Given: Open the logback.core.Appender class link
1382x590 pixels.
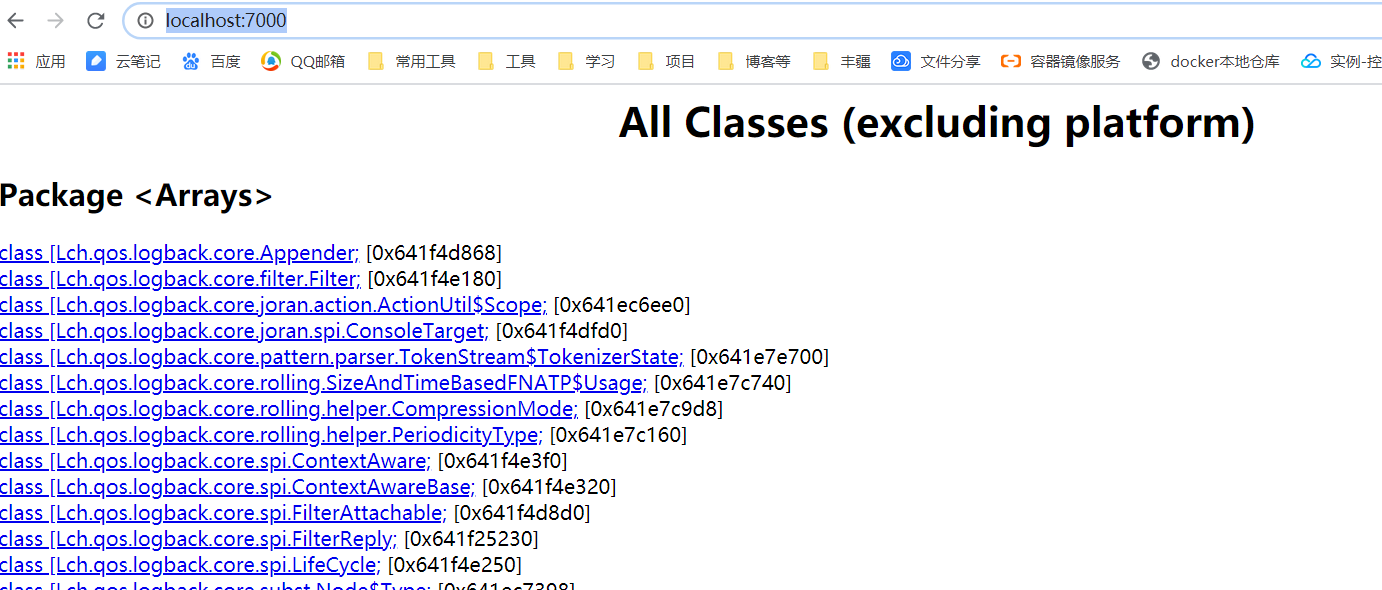Looking at the screenshot, I should click(x=178, y=252).
